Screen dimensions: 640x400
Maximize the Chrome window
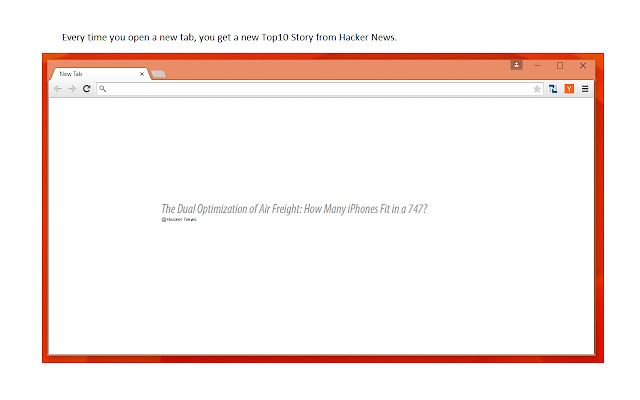click(560, 65)
